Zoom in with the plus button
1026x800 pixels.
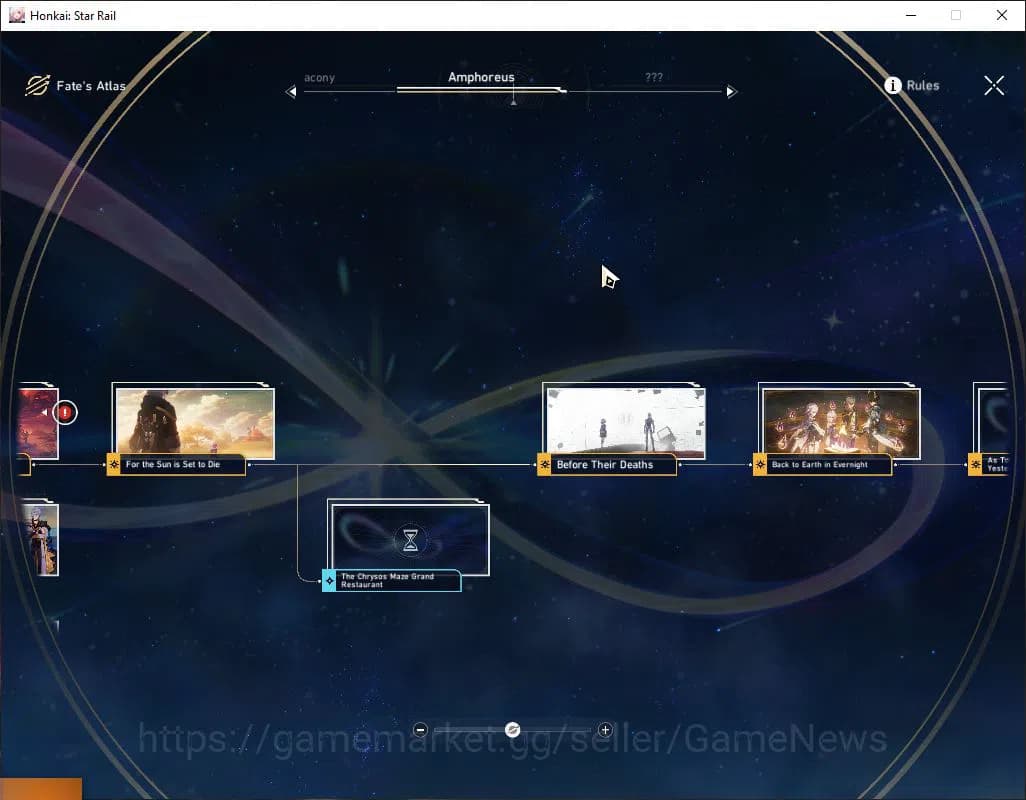pos(605,729)
